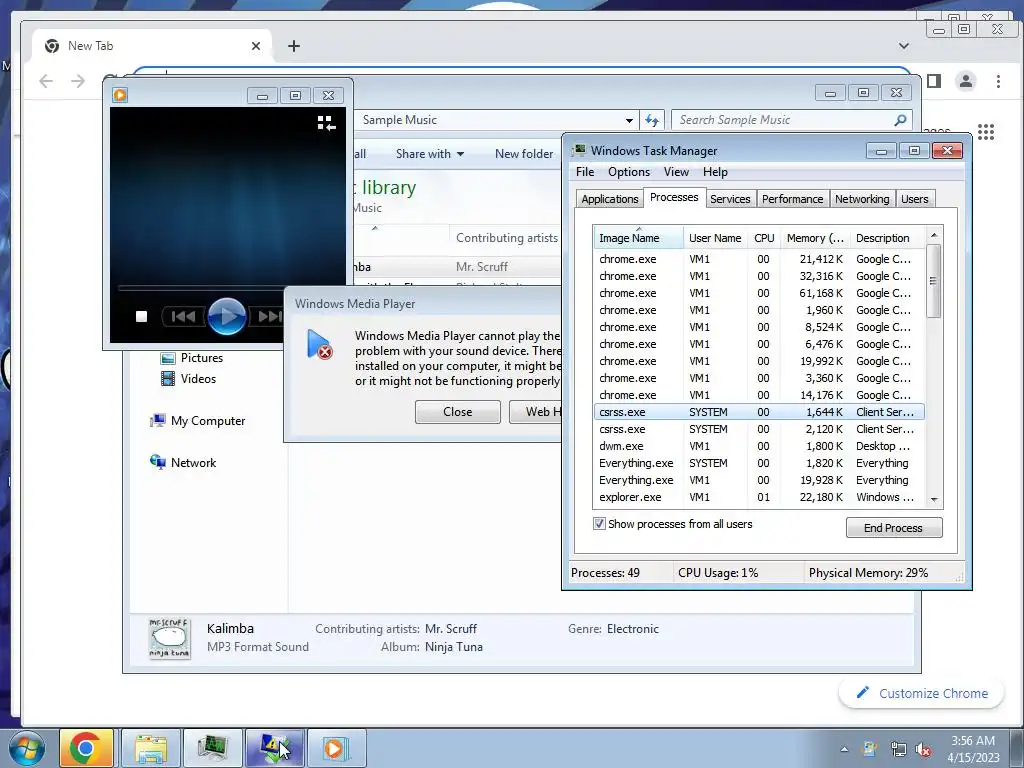Select My Computer in navigation pane

click(198, 421)
